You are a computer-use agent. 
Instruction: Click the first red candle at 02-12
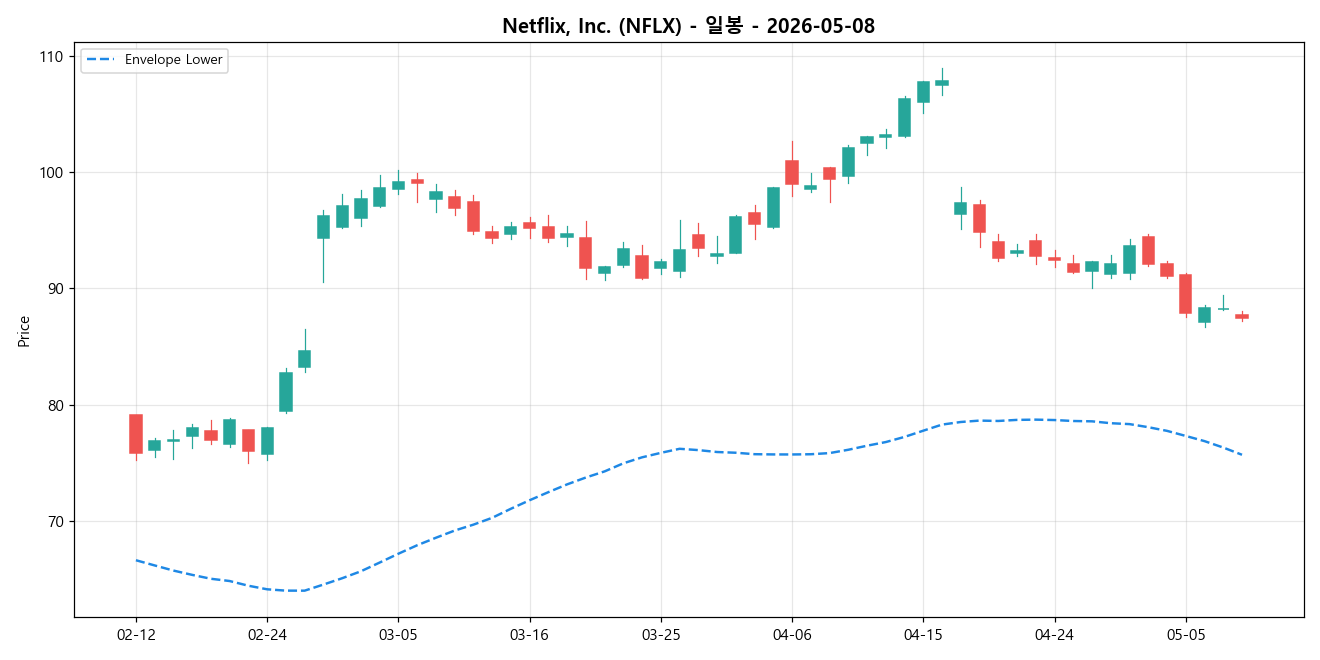136,434
